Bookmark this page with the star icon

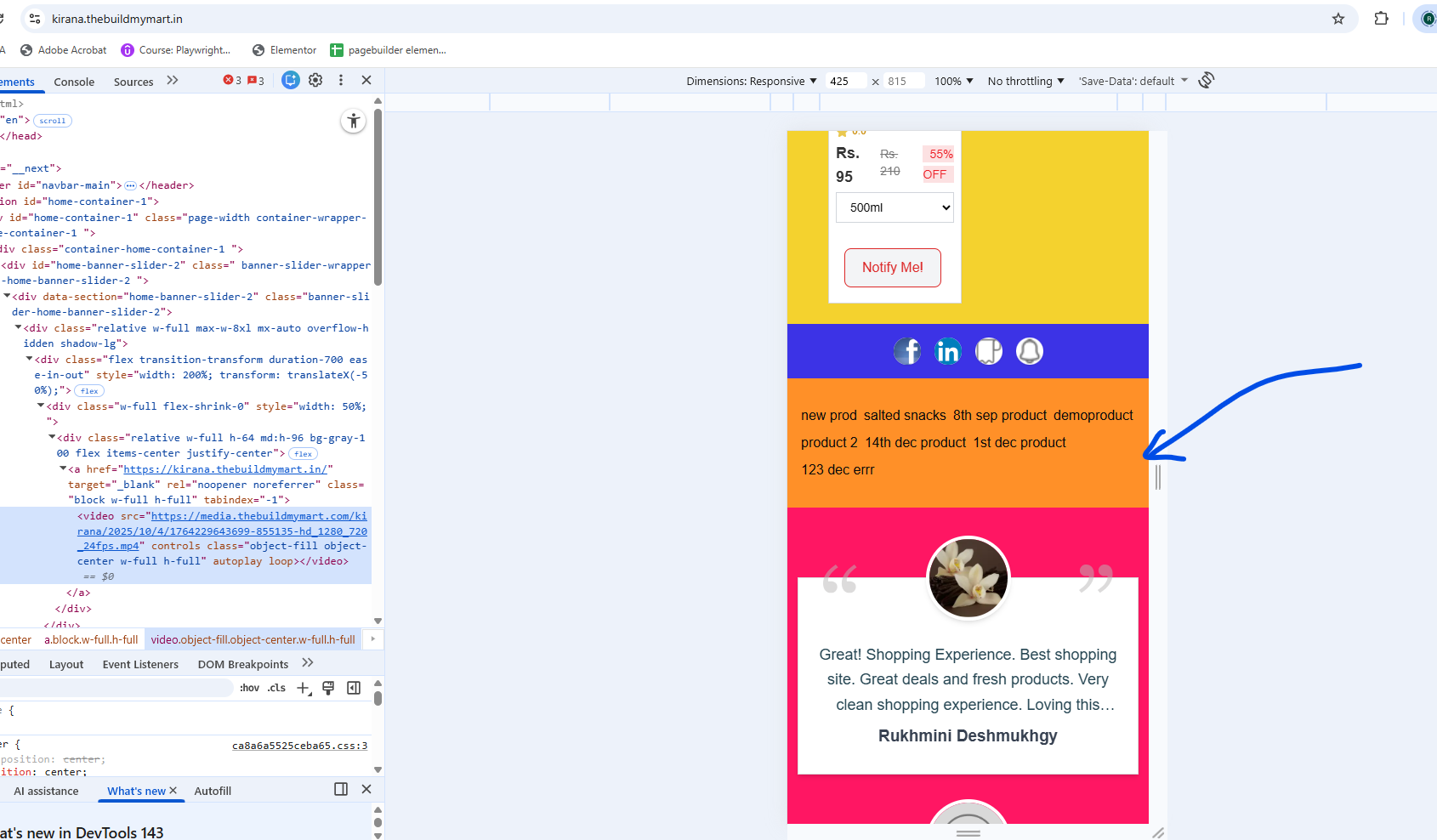coord(1338,19)
